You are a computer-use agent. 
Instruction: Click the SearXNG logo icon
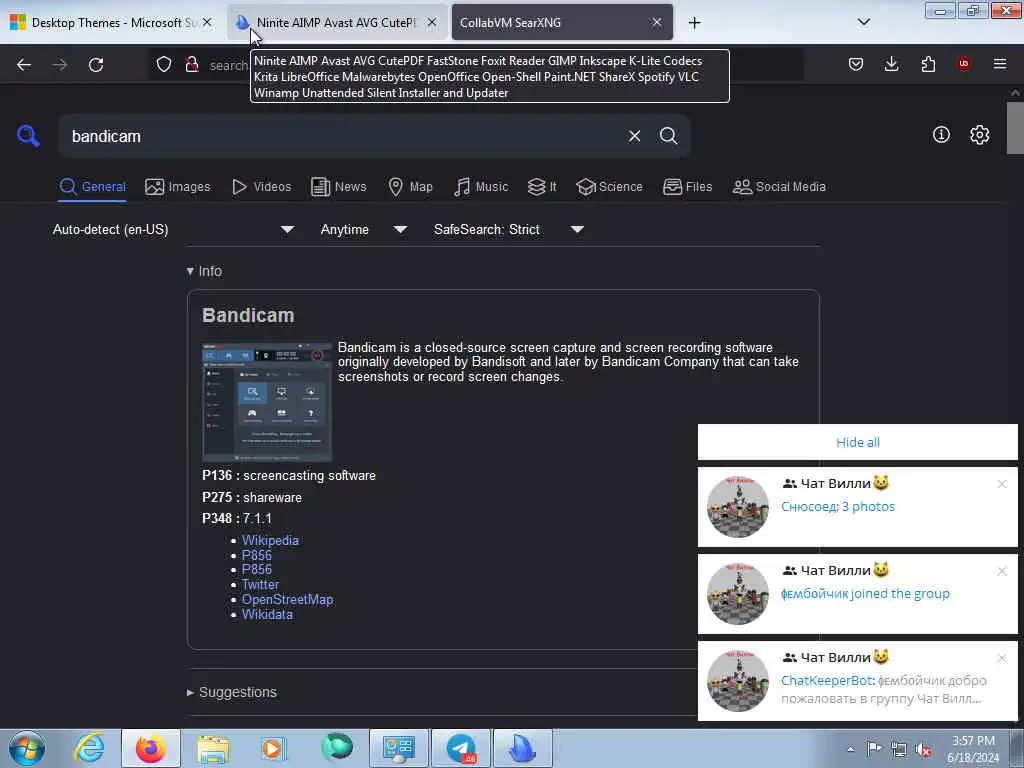click(x=28, y=136)
